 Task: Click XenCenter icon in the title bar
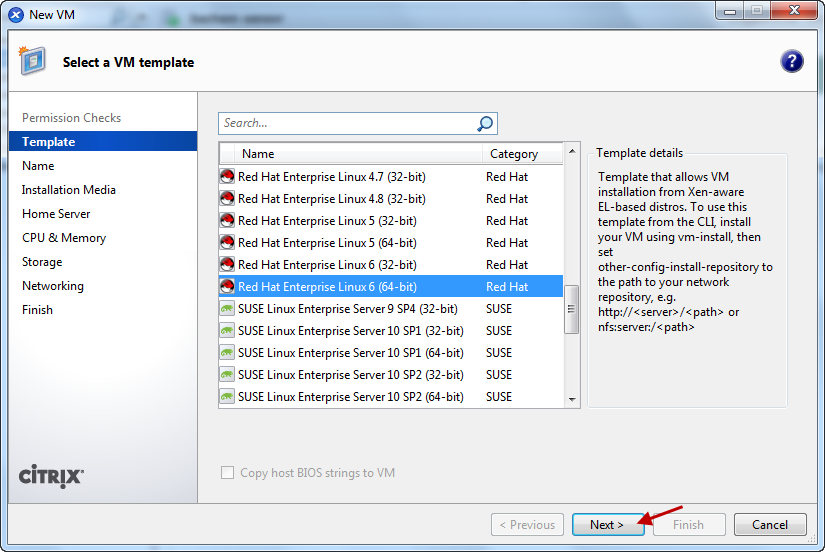coord(16,15)
